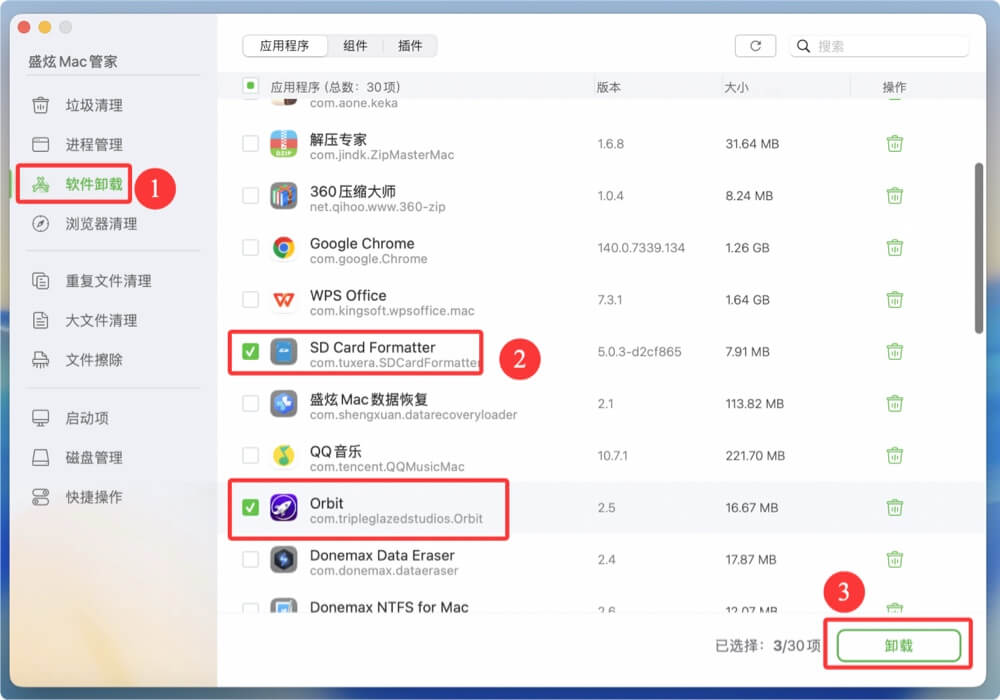Switch to the 组件 (components) tab
Image resolution: width=1000 pixels, height=700 pixels.
pyautogui.click(x=357, y=45)
